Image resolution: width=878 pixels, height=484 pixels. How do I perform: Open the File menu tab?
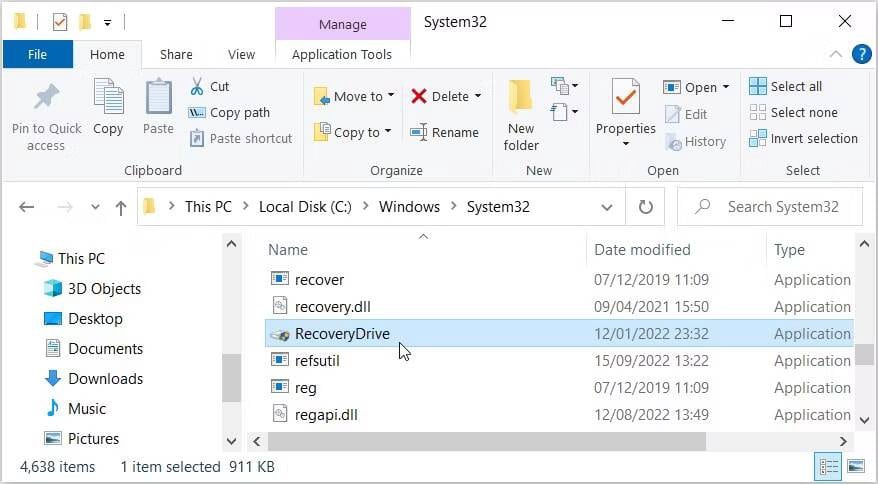tap(38, 54)
